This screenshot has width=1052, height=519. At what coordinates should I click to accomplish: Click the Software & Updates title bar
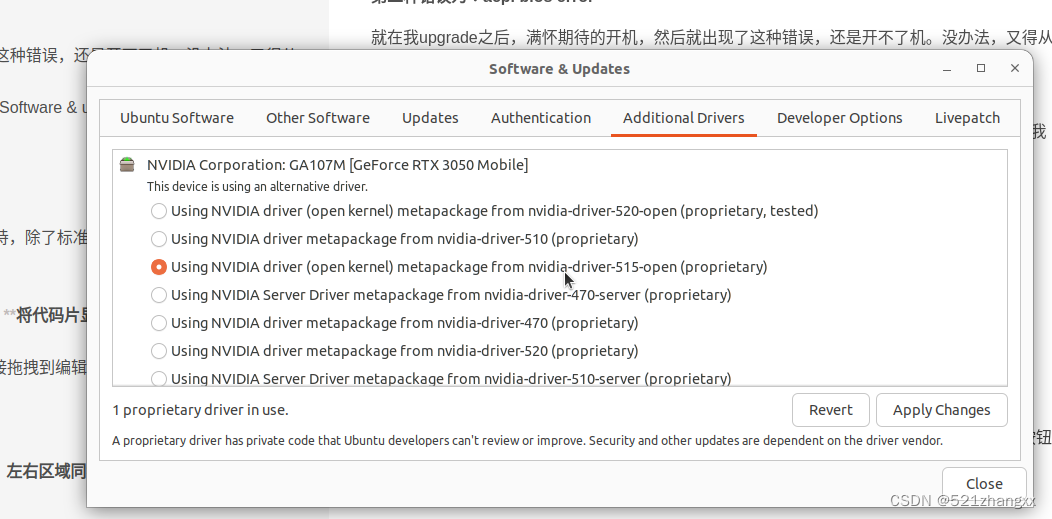coord(559,68)
